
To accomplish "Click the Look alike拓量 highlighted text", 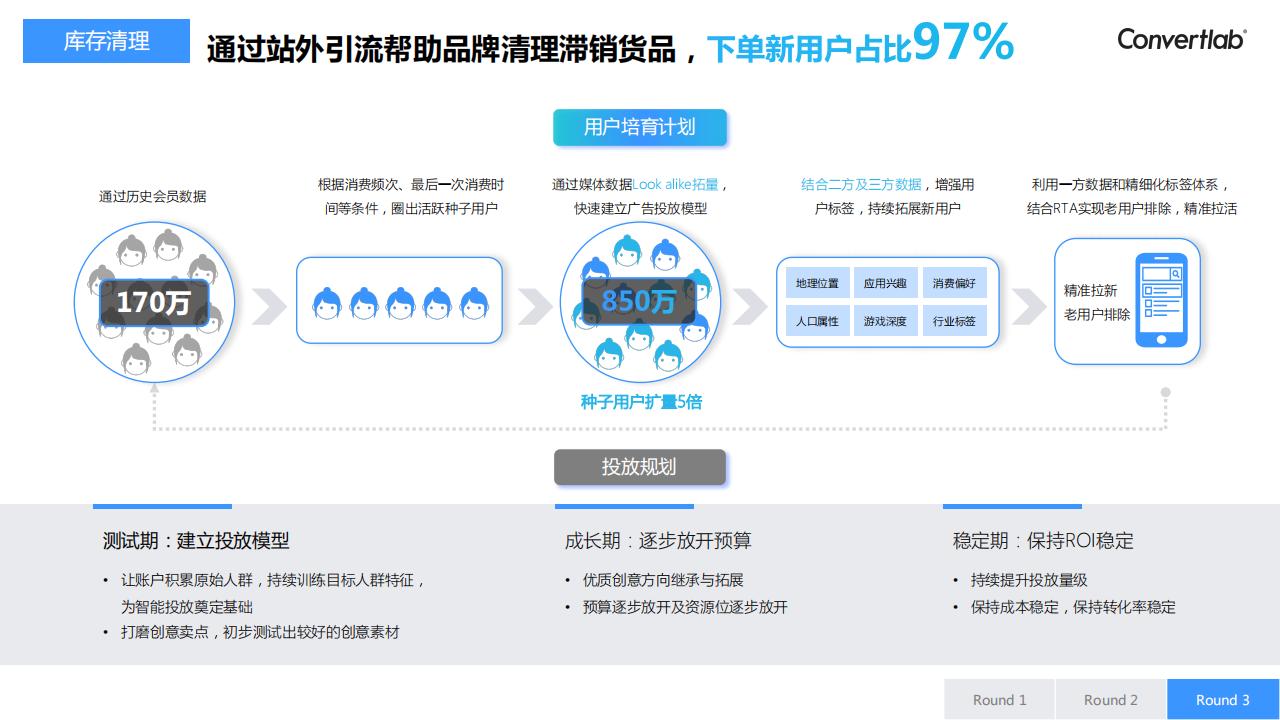I will click(675, 184).
